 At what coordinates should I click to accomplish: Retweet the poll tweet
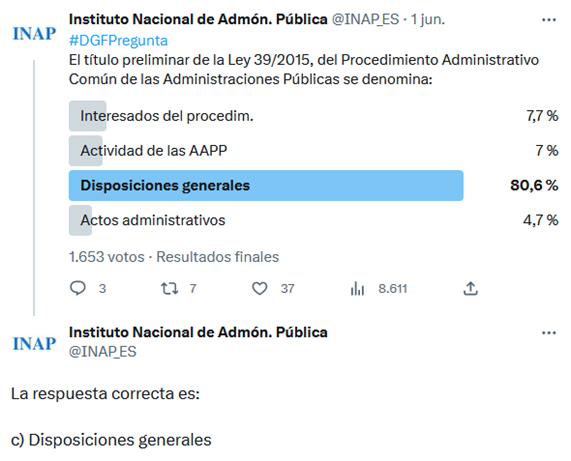(x=169, y=288)
